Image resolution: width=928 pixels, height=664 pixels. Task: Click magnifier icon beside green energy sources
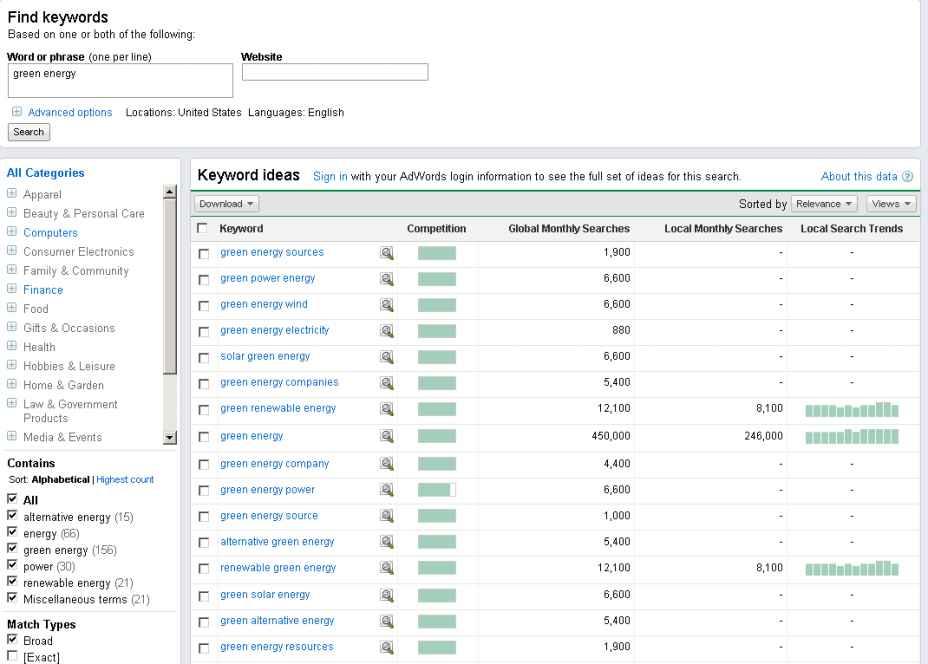coord(387,253)
